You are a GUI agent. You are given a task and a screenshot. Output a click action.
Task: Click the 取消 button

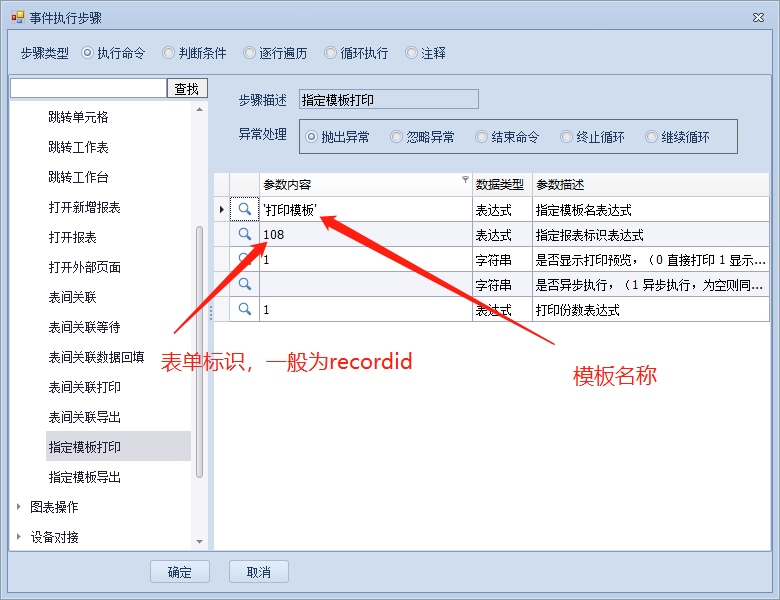tap(258, 572)
